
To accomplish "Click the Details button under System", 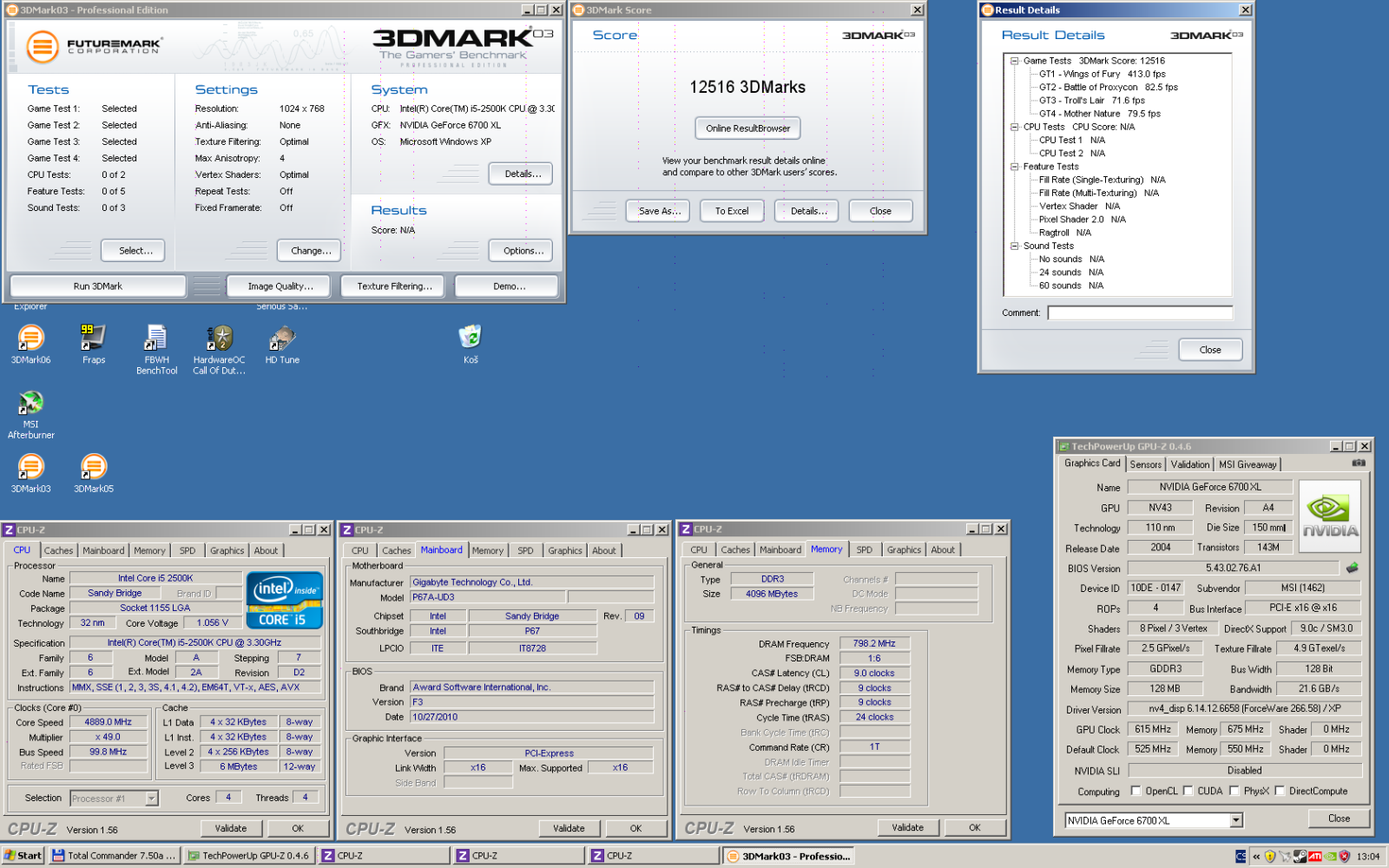I will point(523,174).
